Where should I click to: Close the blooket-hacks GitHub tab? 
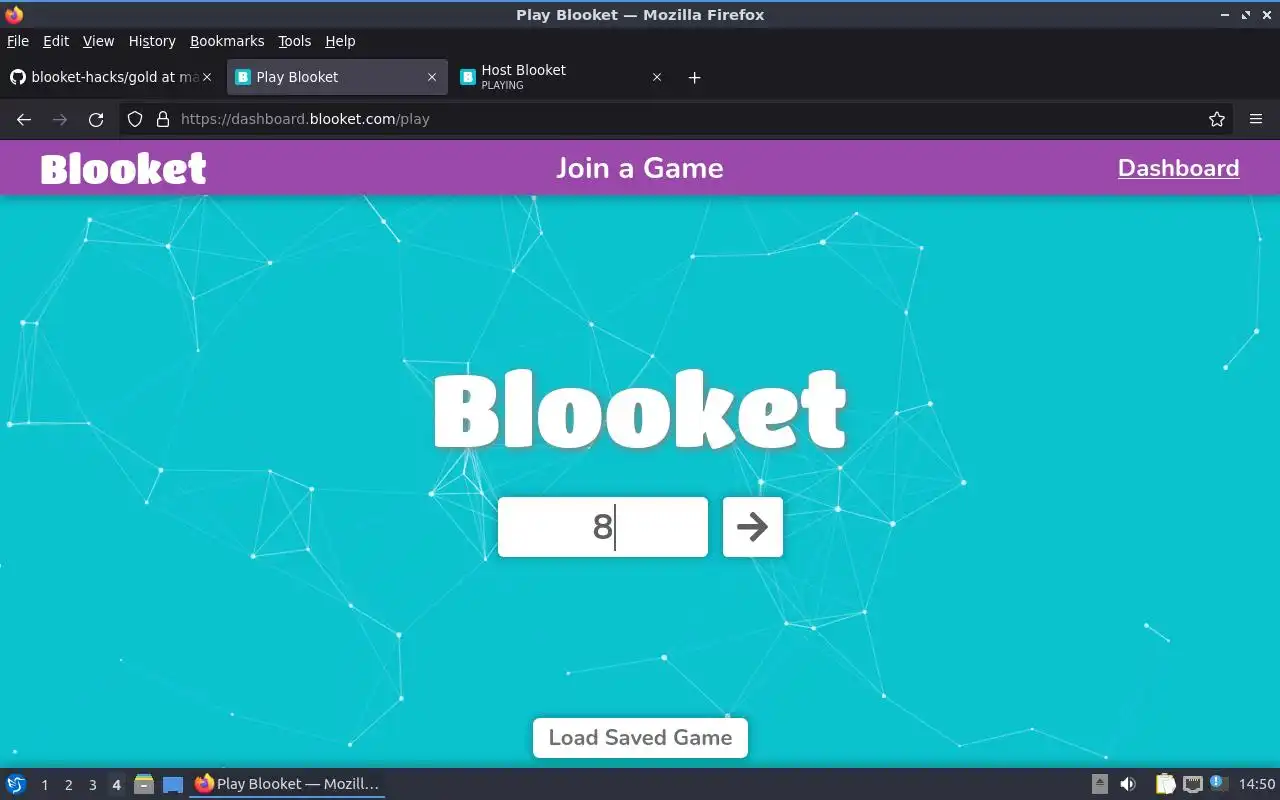[x=207, y=77]
